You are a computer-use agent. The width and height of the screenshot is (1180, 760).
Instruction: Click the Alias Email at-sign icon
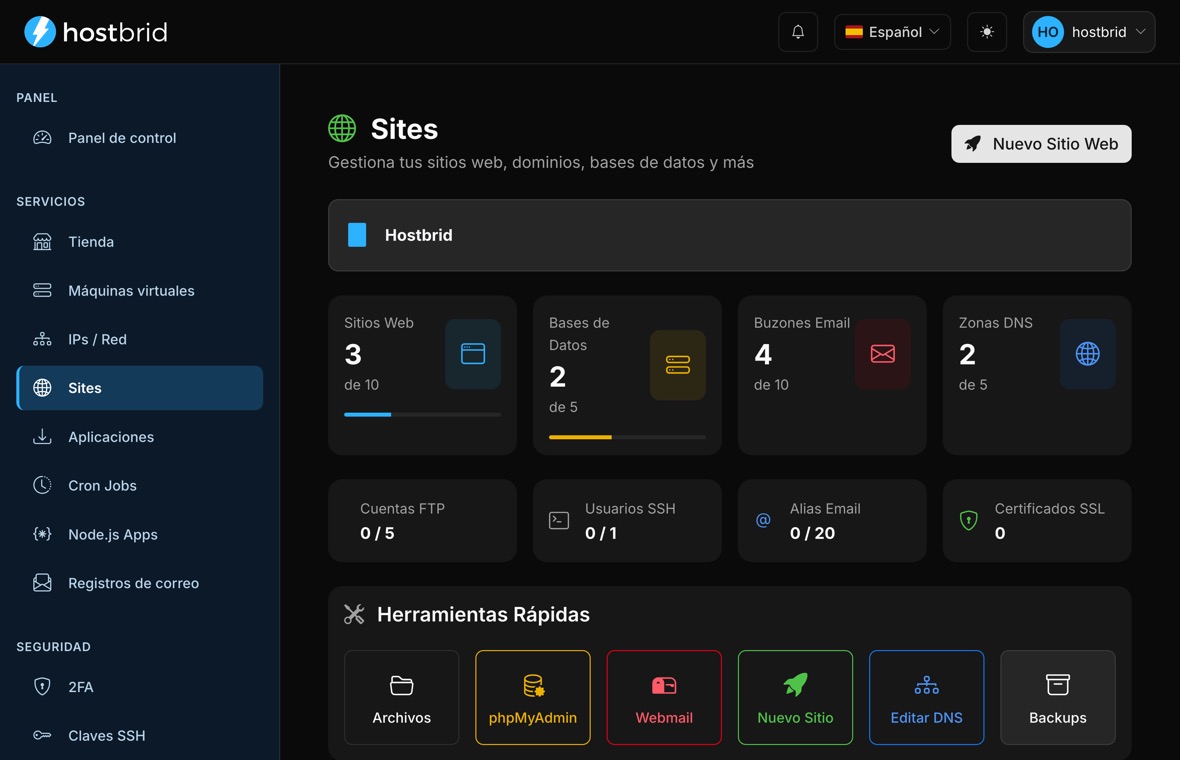click(763, 520)
